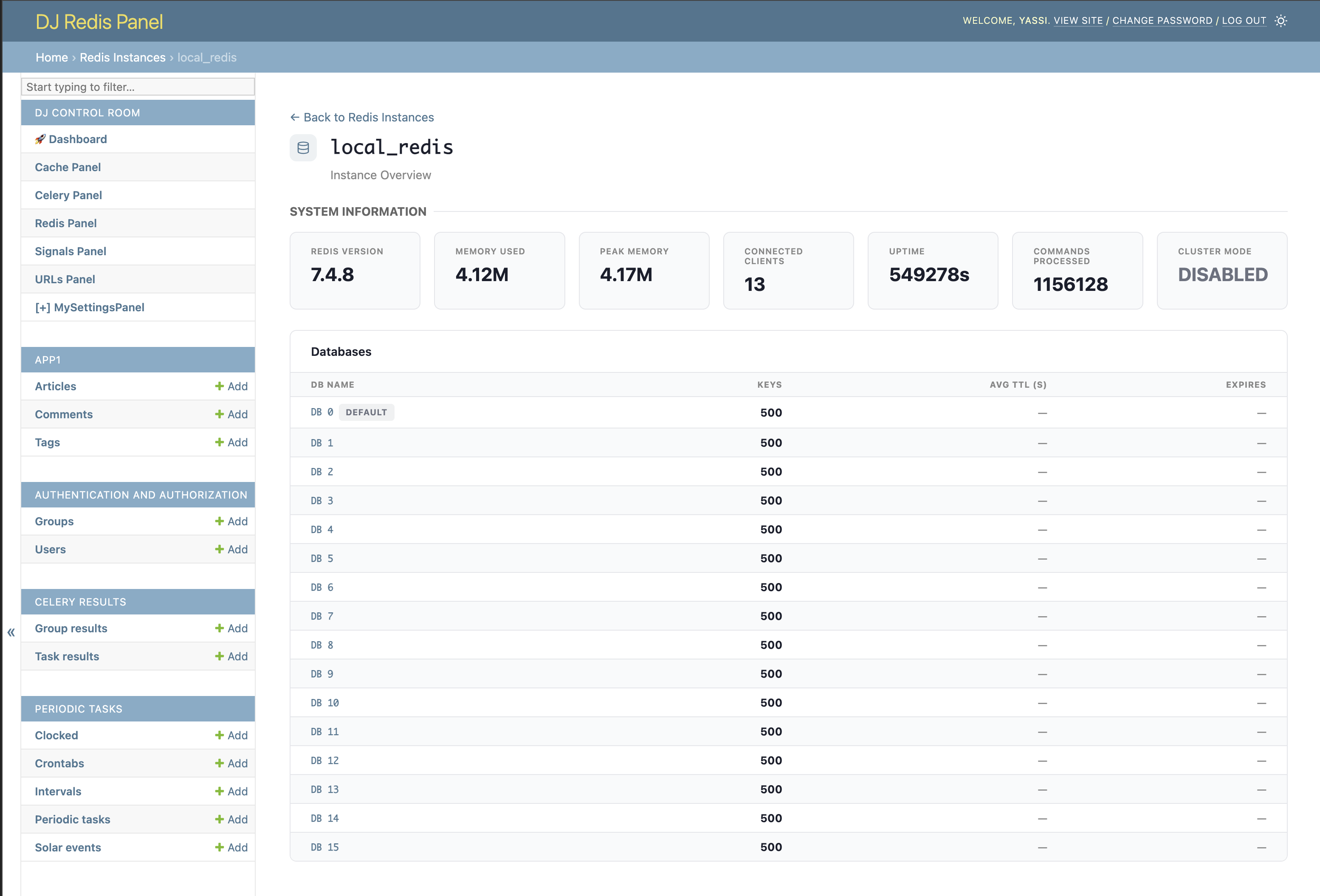The width and height of the screenshot is (1320, 896).
Task: Open Redis Panel in sidebar
Action: pyautogui.click(x=65, y=223)
